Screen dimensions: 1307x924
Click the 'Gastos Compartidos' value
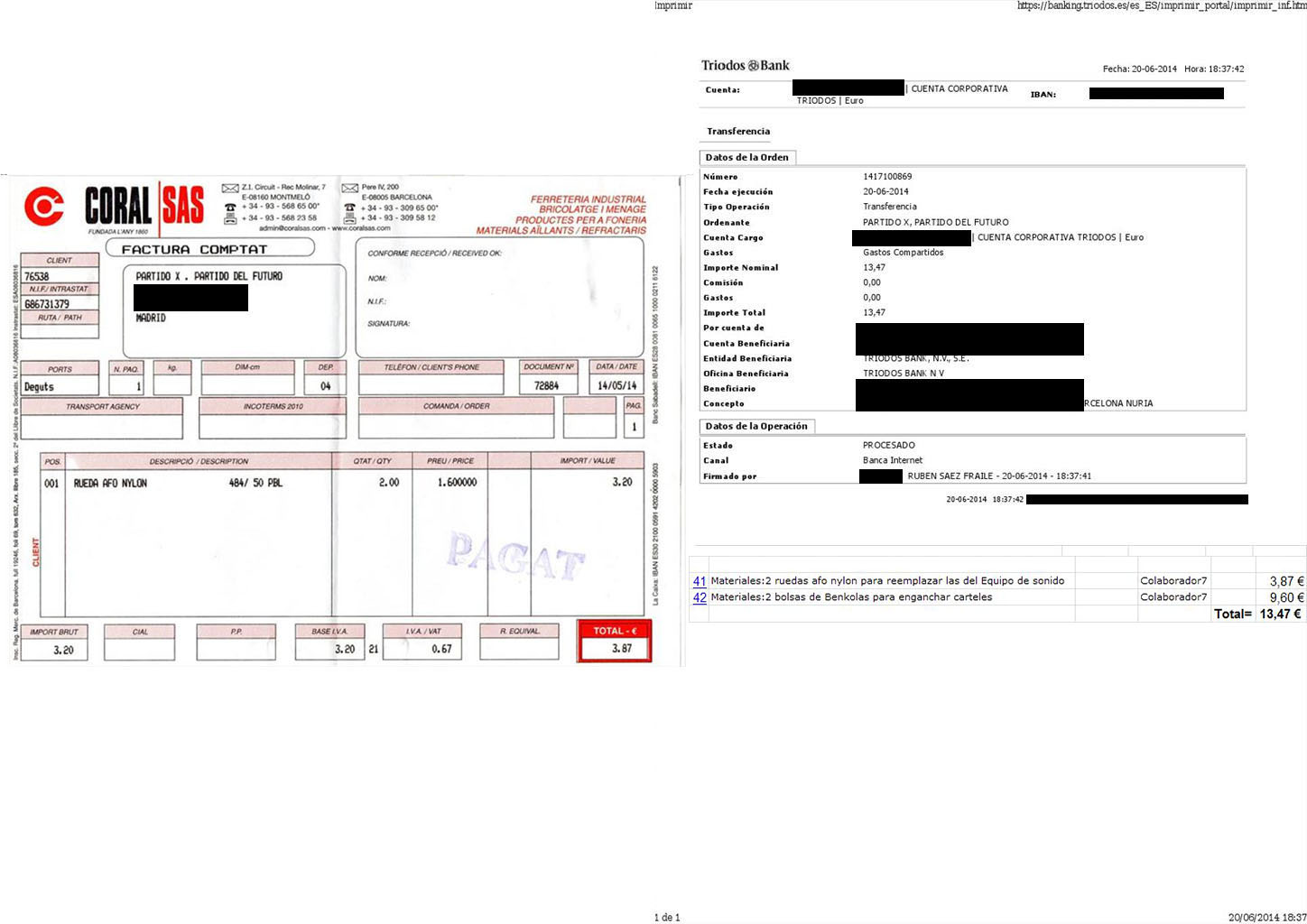point(904,253)
